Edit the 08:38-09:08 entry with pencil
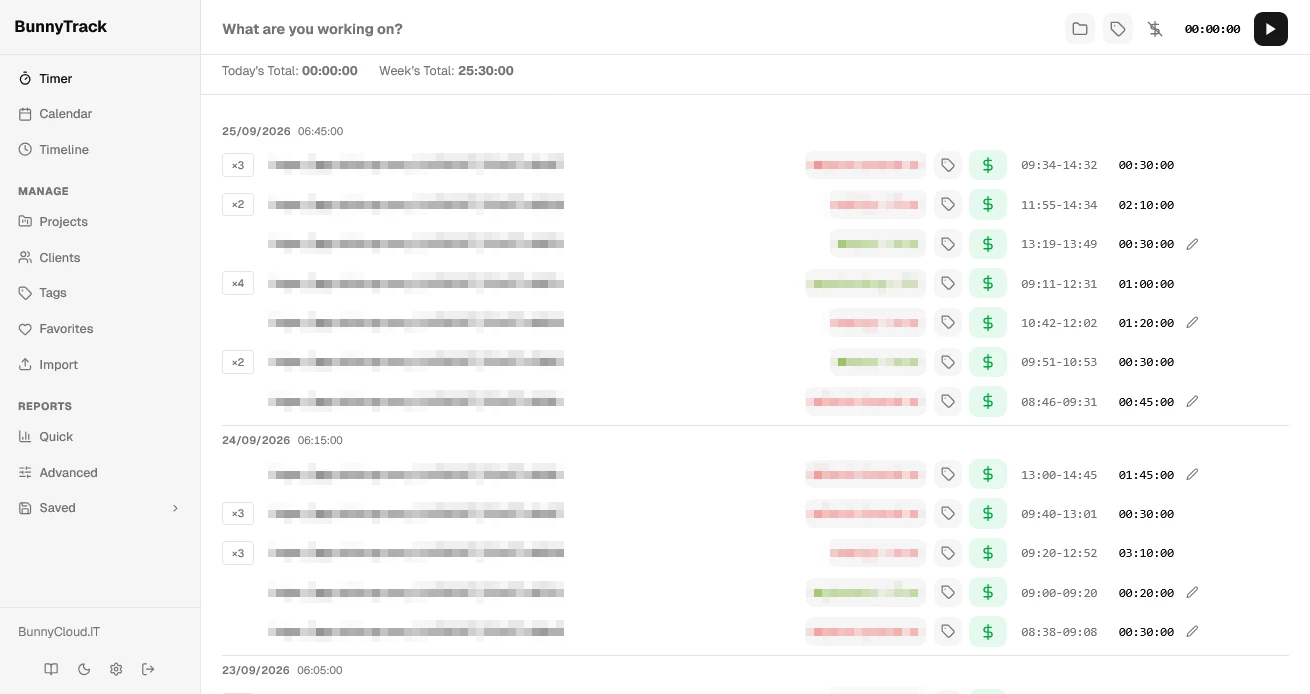 click(x=1192, y=632)
